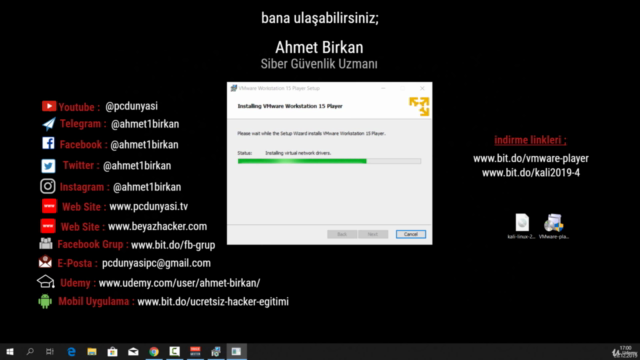Viewport: 640px width, 360px height.
Task: Click the Instagram @ahmet1birkan handle
Action: pos(147,187)
